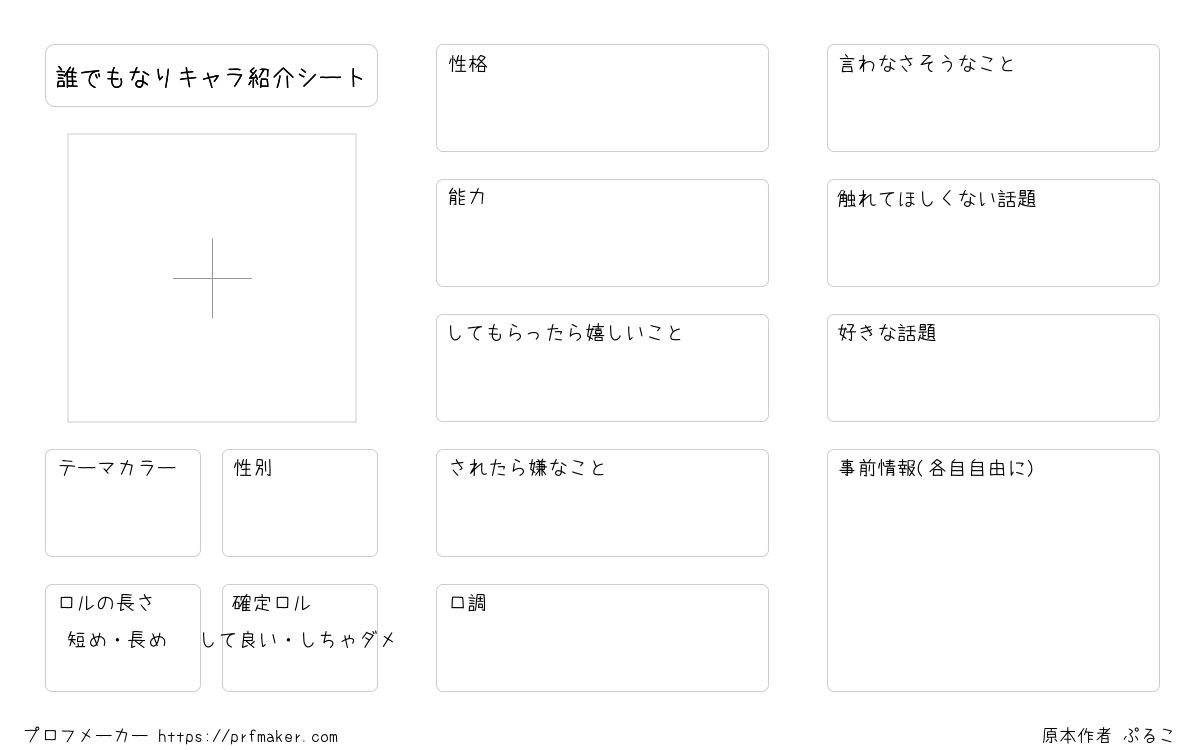Click the 言わなさそうなこと box
The width and height of the screenshot is (1200, 750).
(x=993, y=98)
